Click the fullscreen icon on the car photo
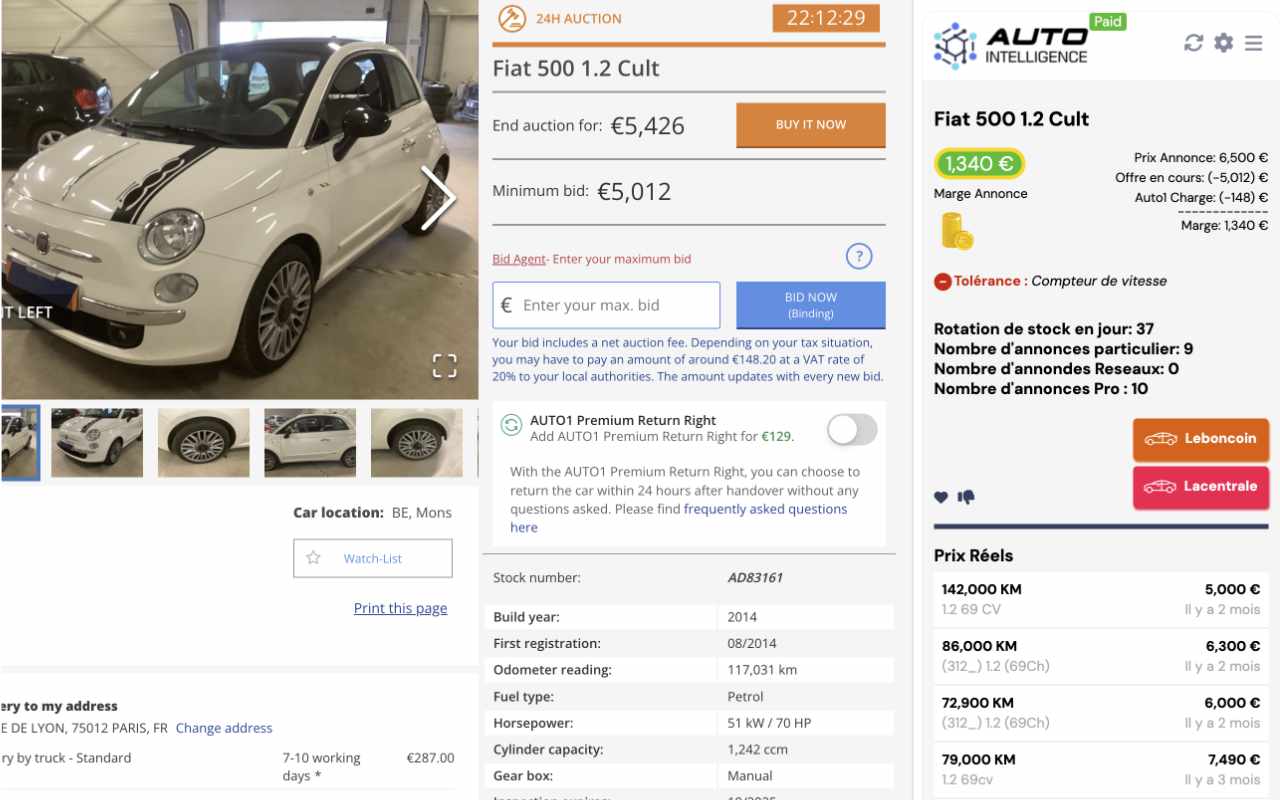Screen dimensions: 1280x800 [x=444, y=365]
